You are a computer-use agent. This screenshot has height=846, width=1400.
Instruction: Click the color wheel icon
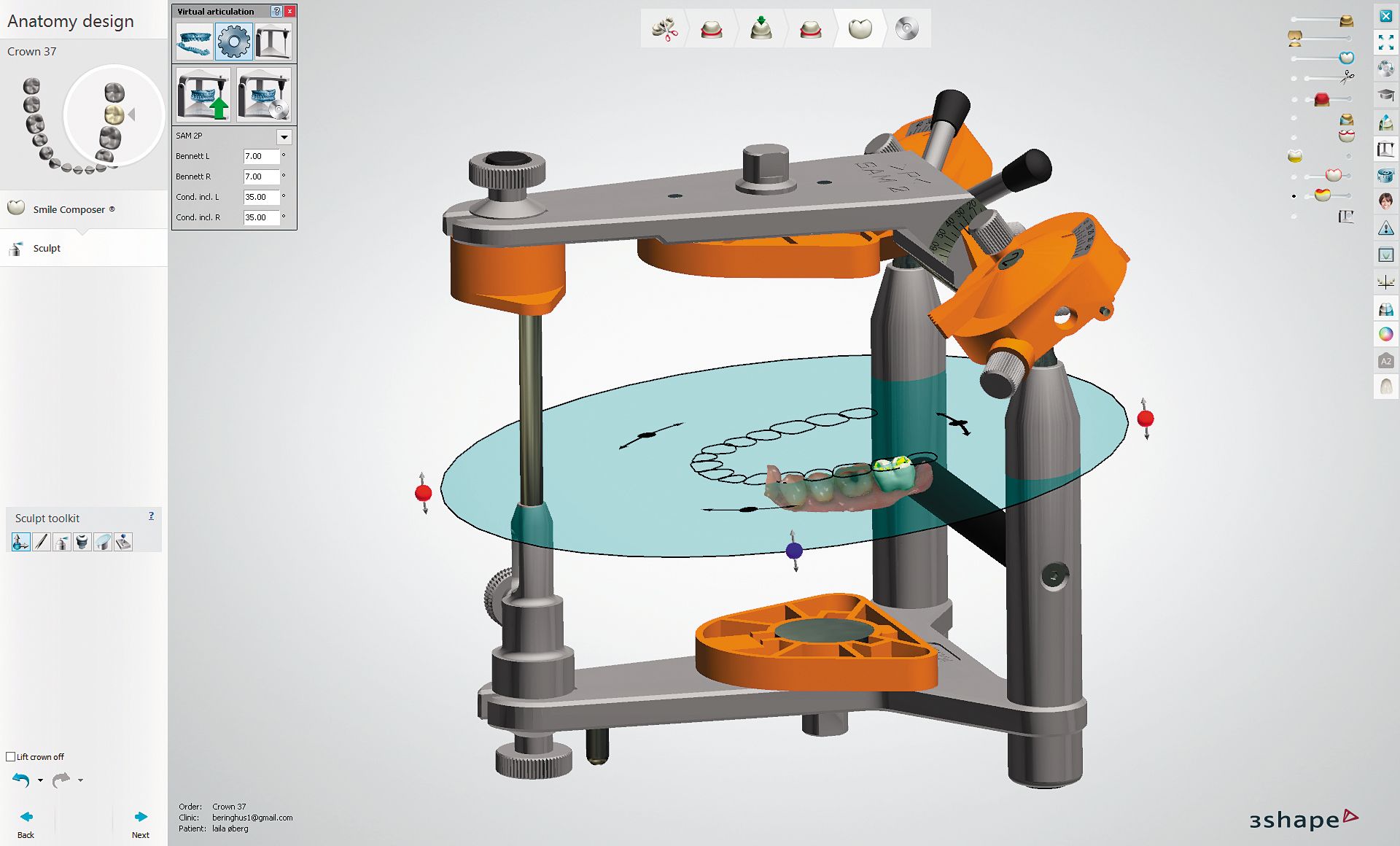tap(1385, 335)
